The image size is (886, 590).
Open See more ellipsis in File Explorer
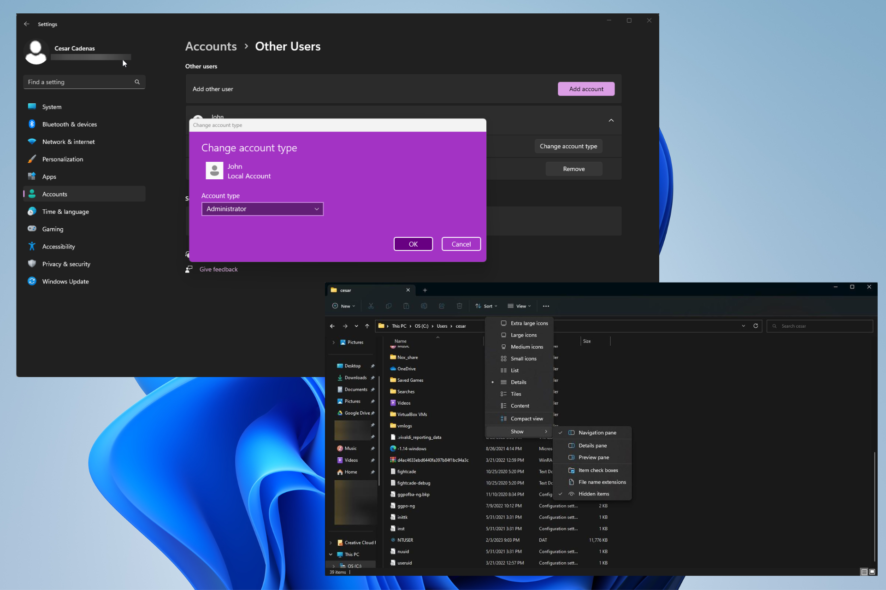546,306
